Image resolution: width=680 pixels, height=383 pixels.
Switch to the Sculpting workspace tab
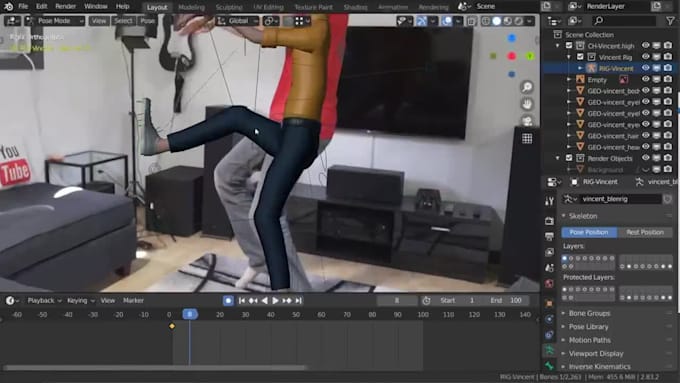point(229,7)
